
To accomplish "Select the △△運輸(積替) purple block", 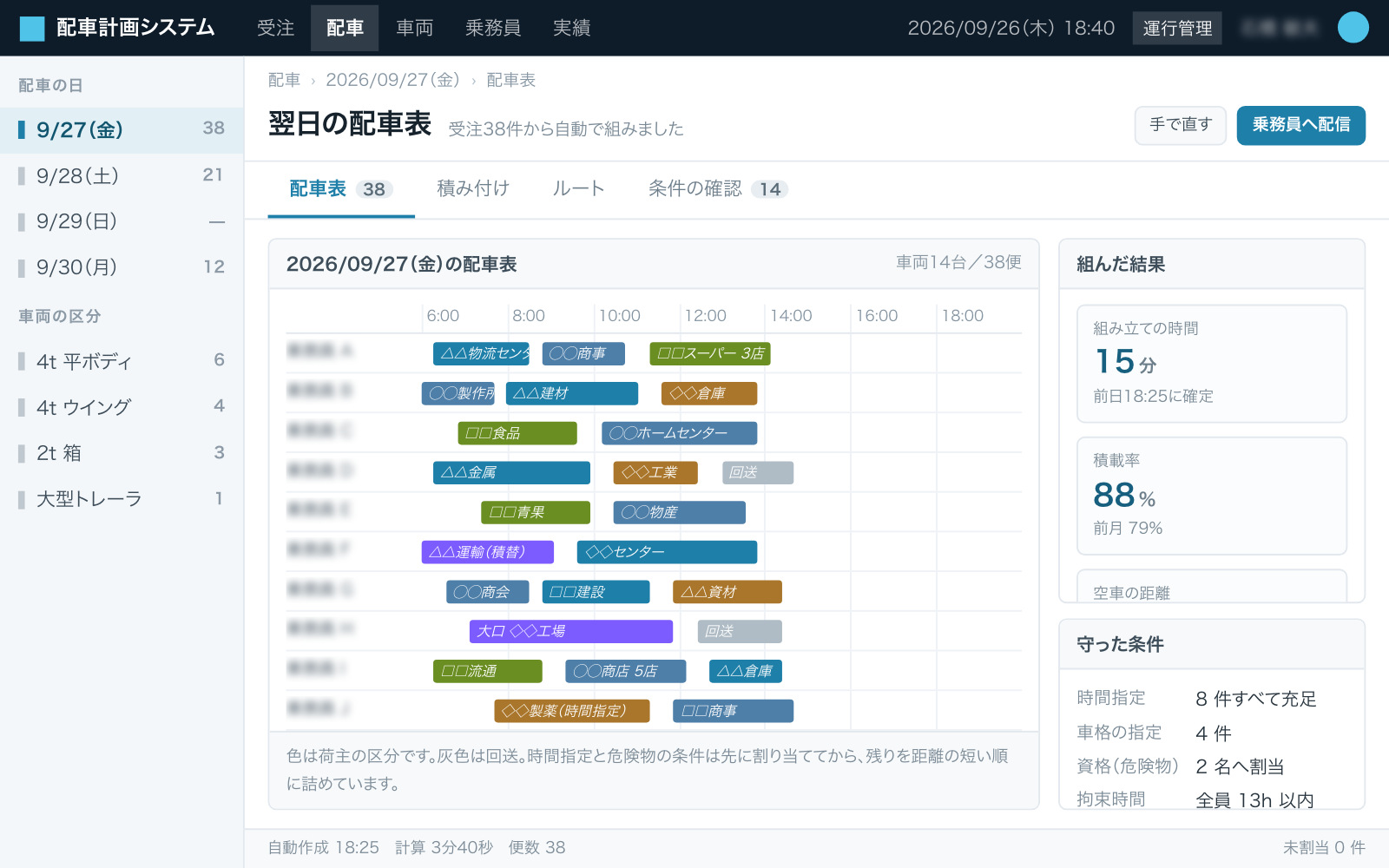I will point(488,552).
